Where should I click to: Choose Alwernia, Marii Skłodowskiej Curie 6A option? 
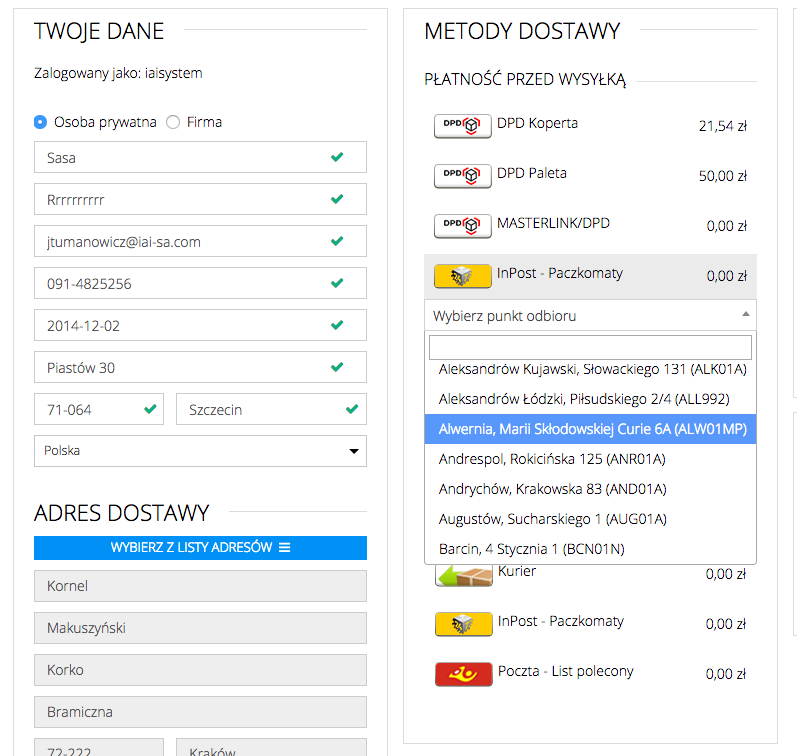tap(590, 429)
